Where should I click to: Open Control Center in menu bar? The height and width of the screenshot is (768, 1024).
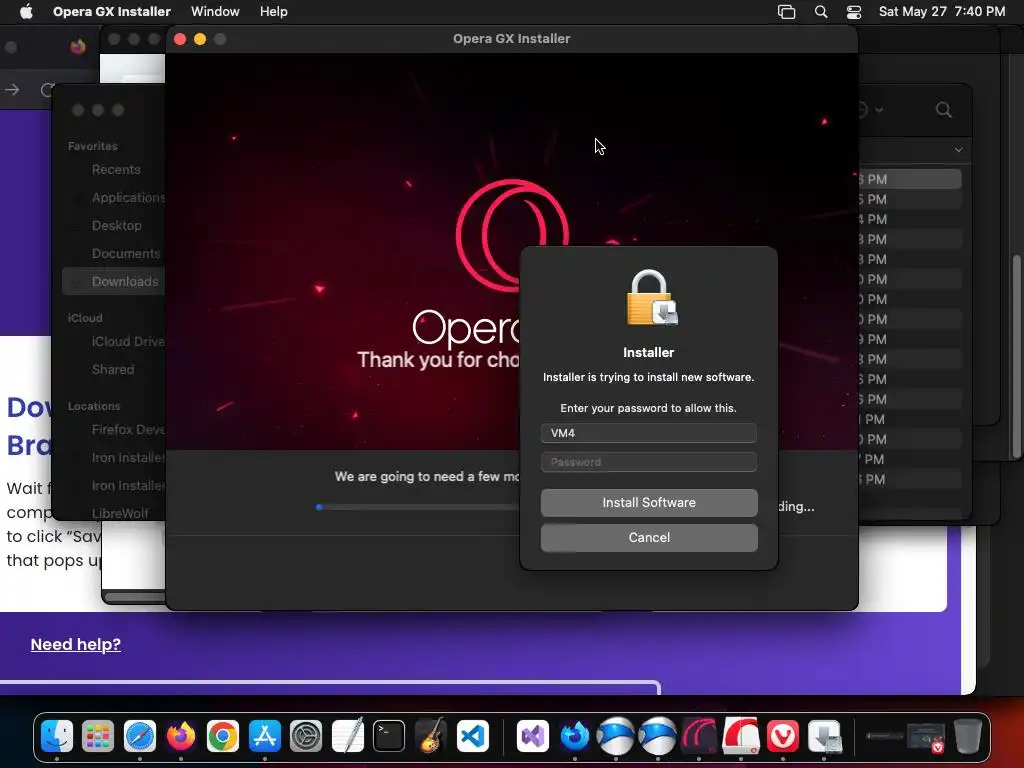854,12
